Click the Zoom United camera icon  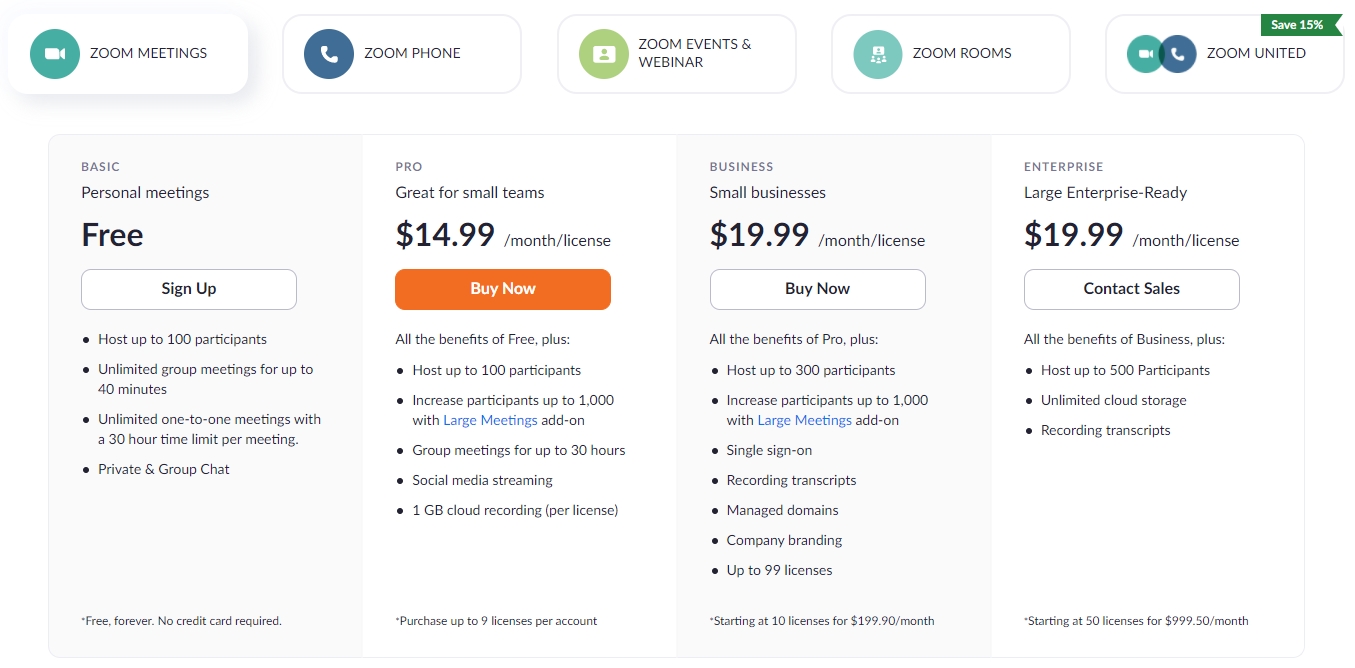pyautogui.click(x=1144, y=54)
